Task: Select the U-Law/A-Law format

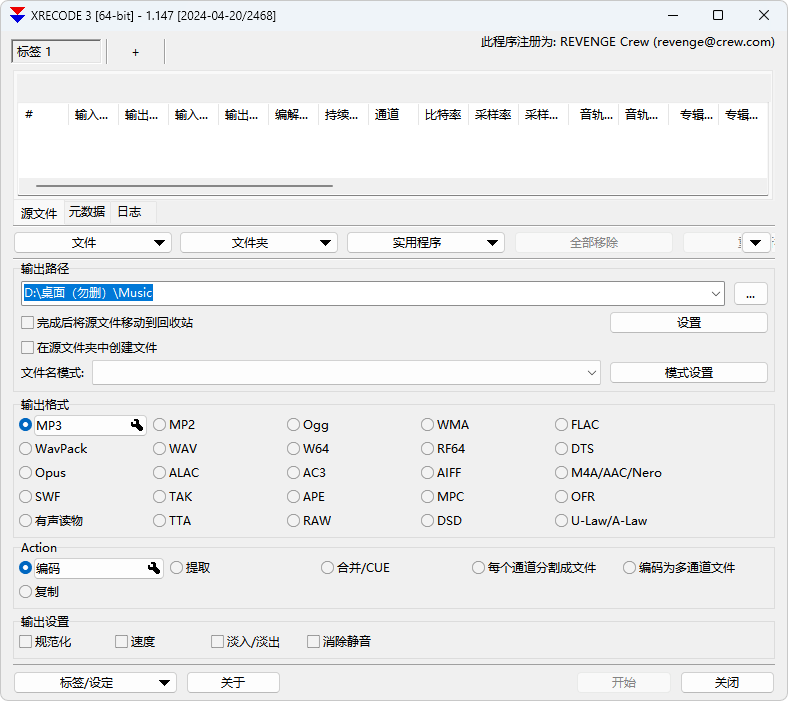Action: click(602, 521)
